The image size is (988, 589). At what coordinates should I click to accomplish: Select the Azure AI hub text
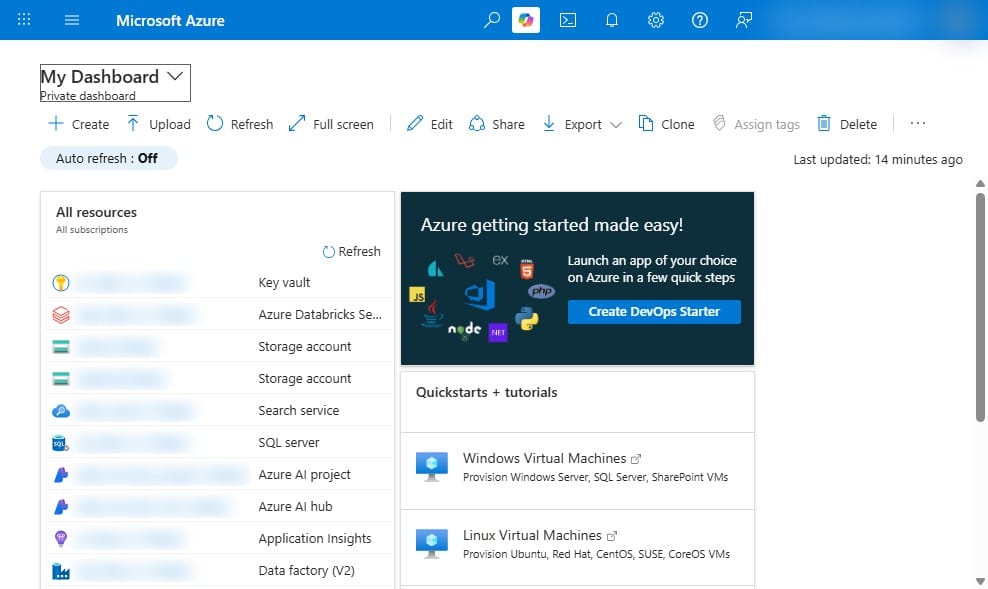click(296, 506)
